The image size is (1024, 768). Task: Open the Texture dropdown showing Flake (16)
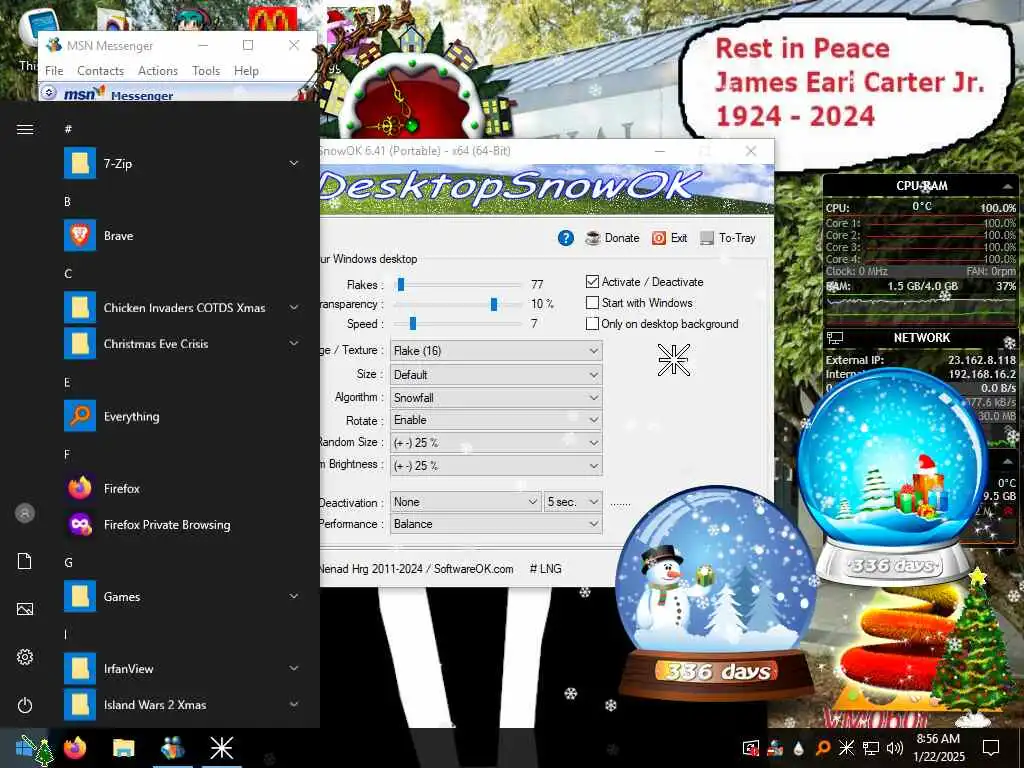click(x=496, y=351)
